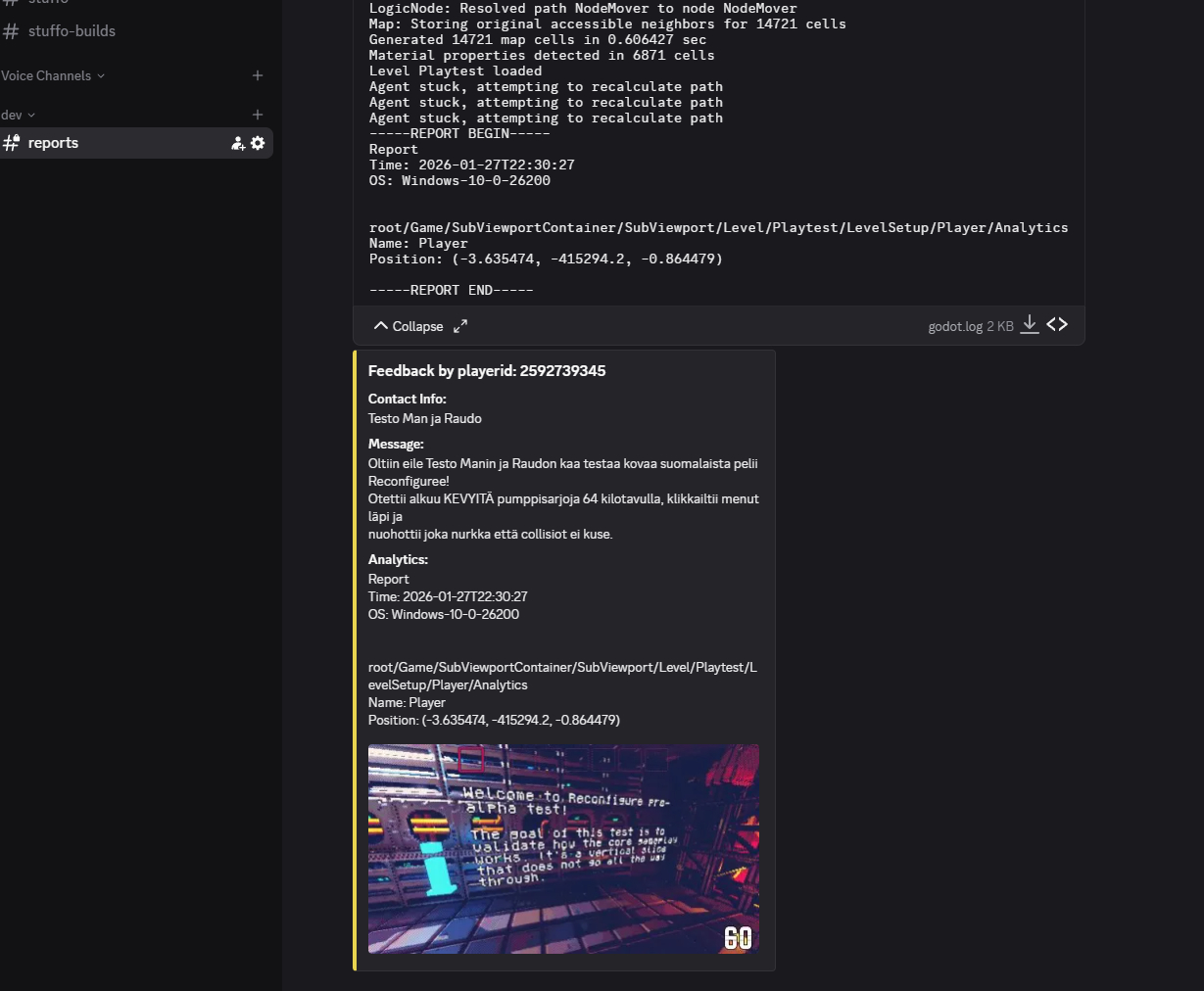Open the Reconfigure game screenshot thumbnail
This screenshot has width=1204, height=991.
click(563, 849)
